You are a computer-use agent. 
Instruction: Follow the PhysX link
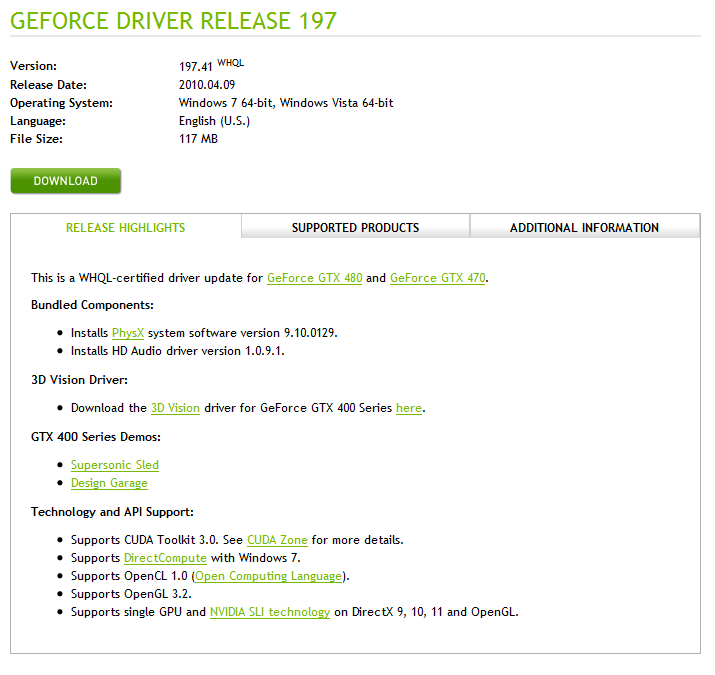click(128, 333)
